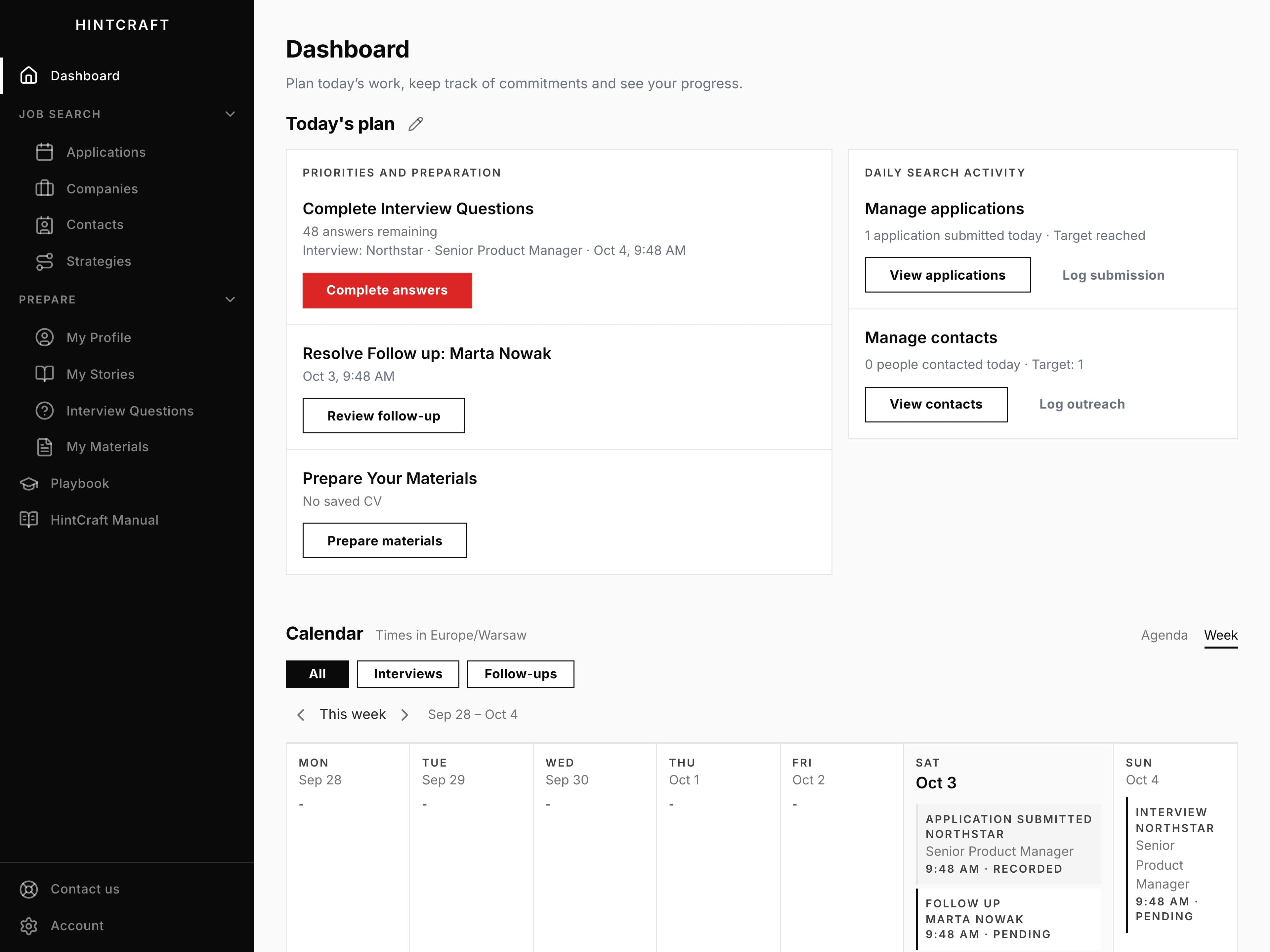1270x952 pixels.
Task: Click the Interview Questions help icon
Action: coord(44,411)
